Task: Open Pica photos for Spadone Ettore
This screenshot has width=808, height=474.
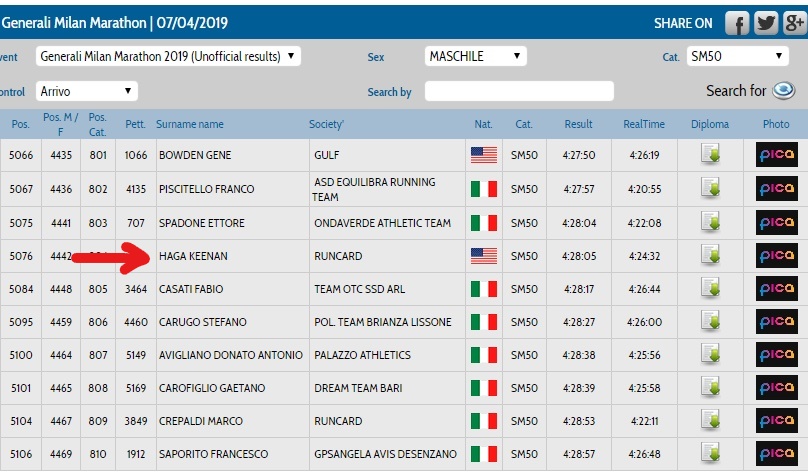Action: 777,223
